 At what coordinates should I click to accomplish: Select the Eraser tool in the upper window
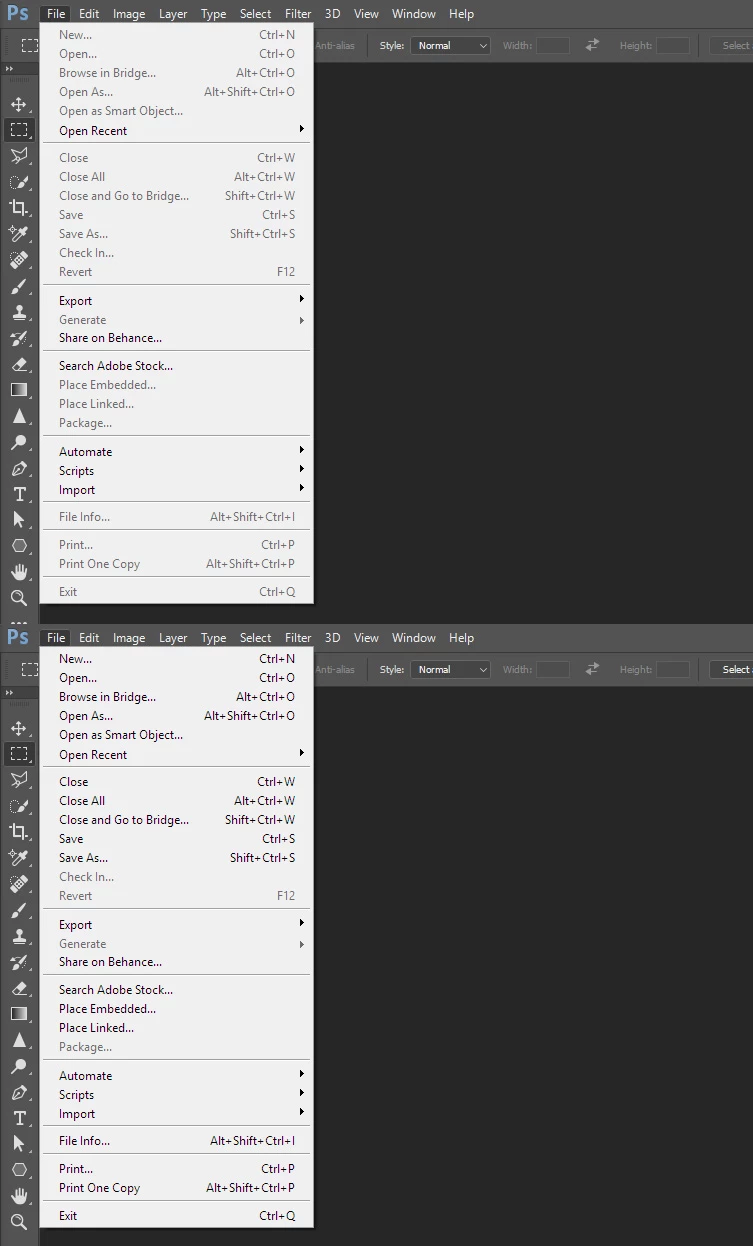19,364
